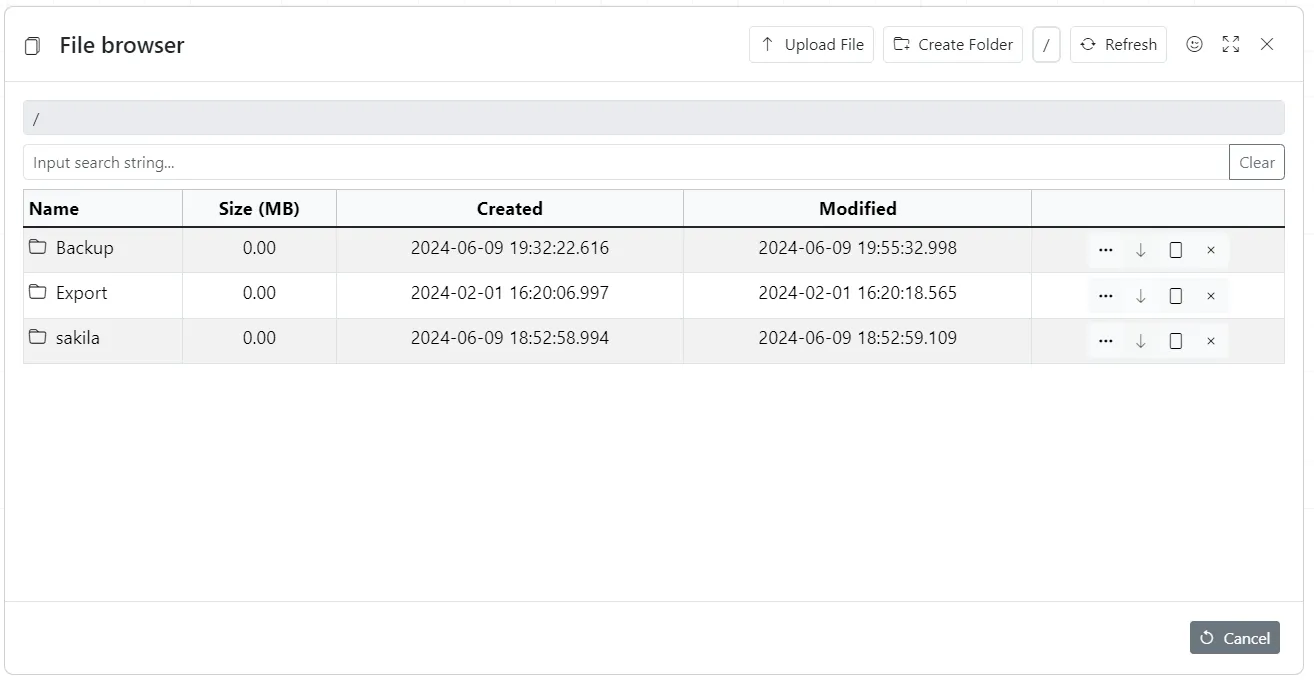Click the smiley face feedback icon
The height and width of the screenshot is (682, 1314).
(x=1194, y=45)
